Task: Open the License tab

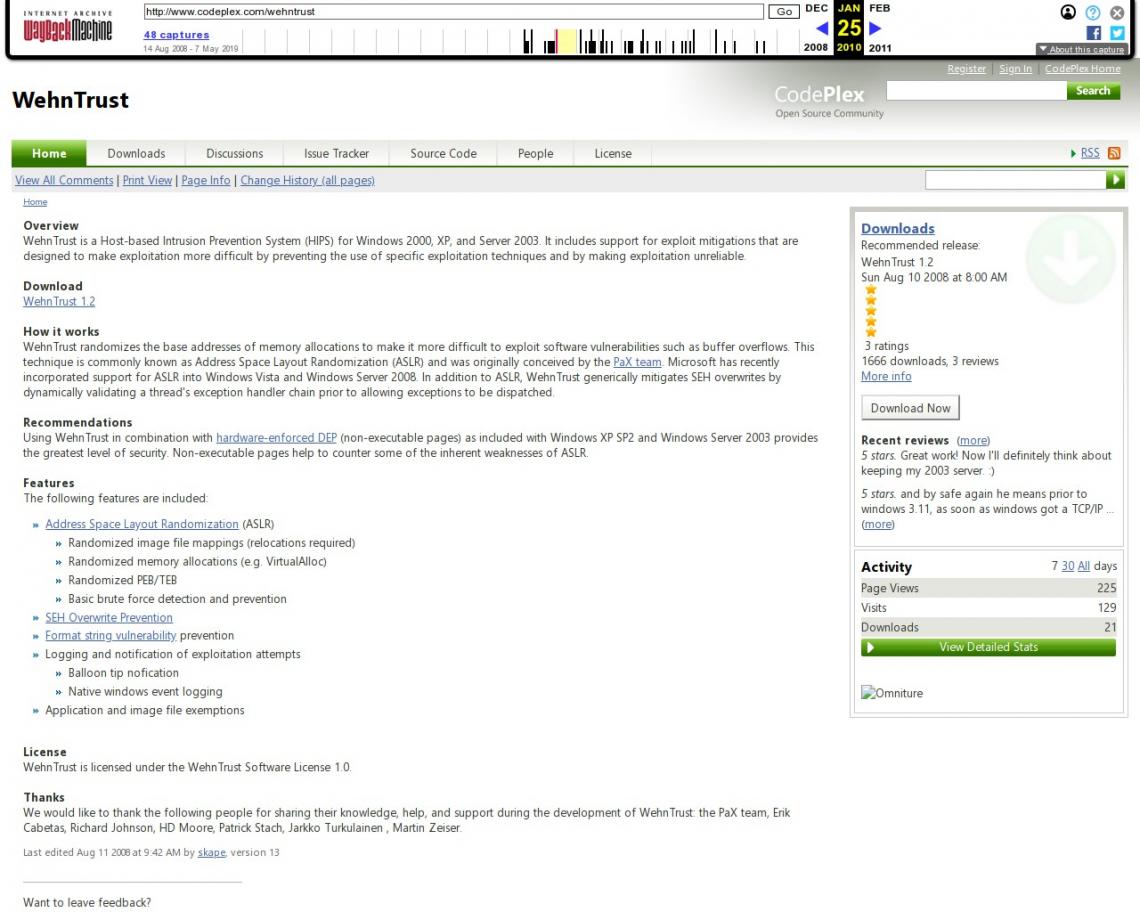Action: click(x=613, y=153)
